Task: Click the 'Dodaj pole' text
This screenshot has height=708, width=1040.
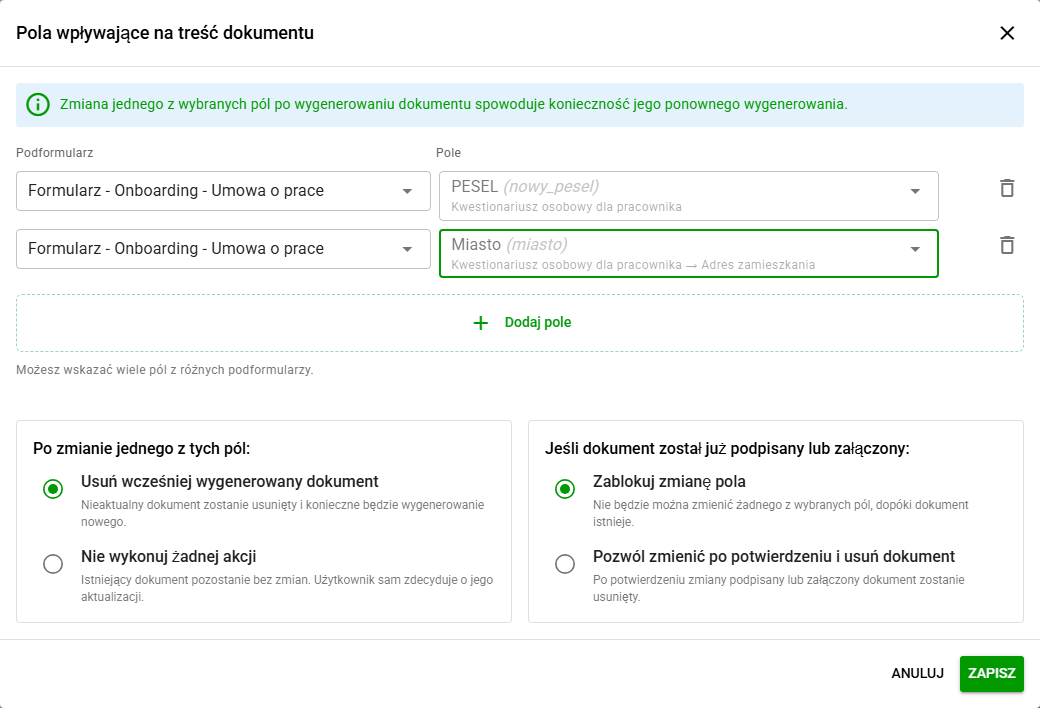Action: [538, 322]
